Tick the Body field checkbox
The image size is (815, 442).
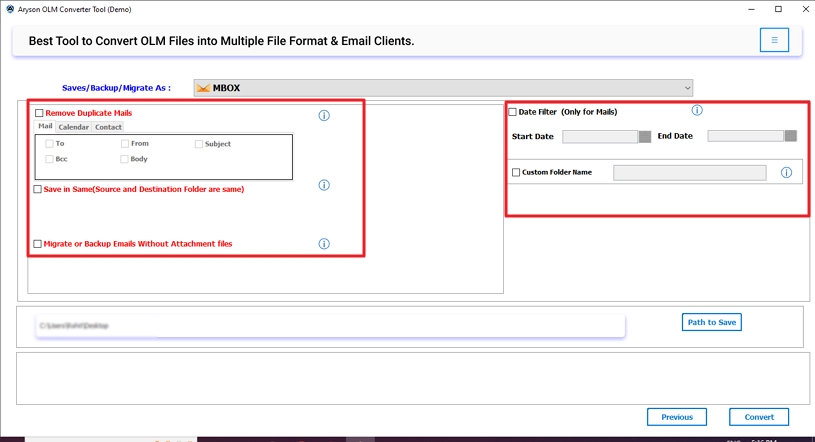(124, 159)
